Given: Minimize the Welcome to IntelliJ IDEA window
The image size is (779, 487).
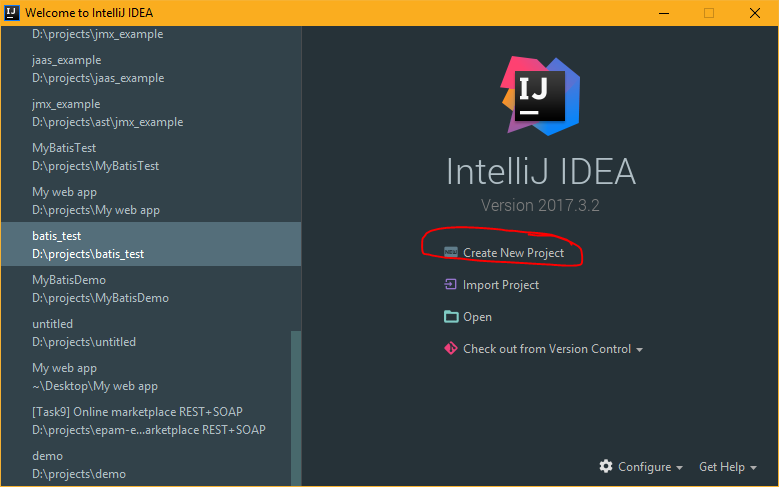Looking at the screenshot, I should [x=664, y=13].
